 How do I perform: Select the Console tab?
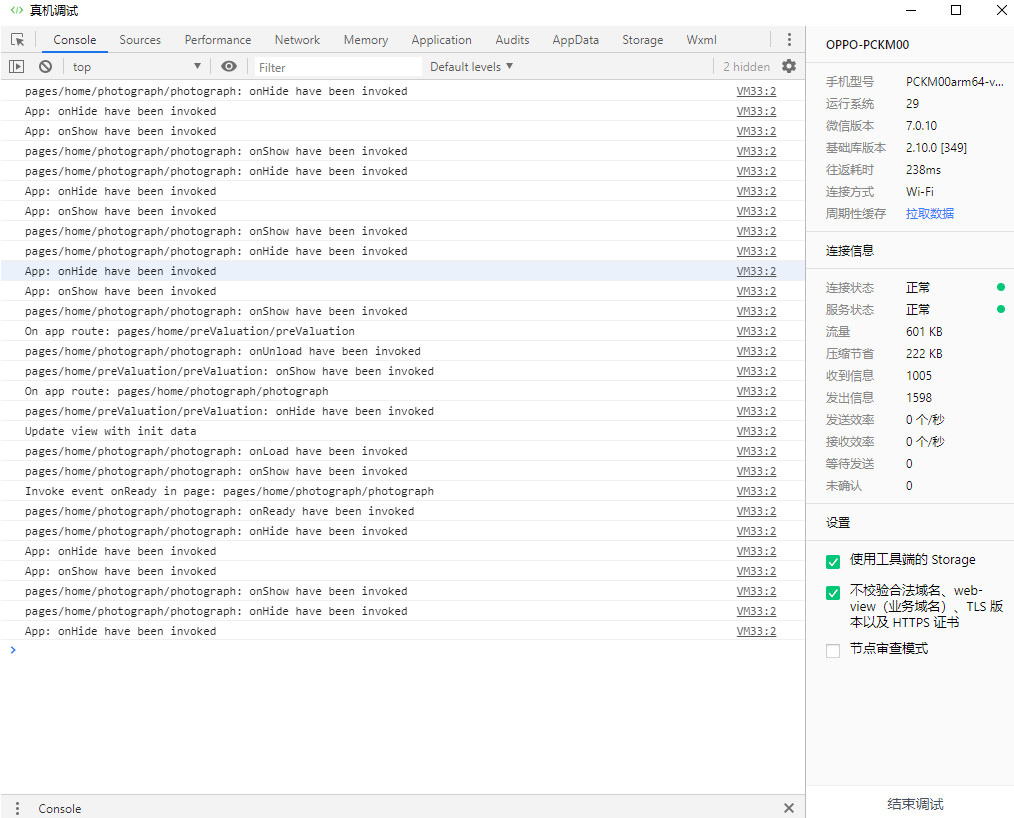click(x=74, y=40)
